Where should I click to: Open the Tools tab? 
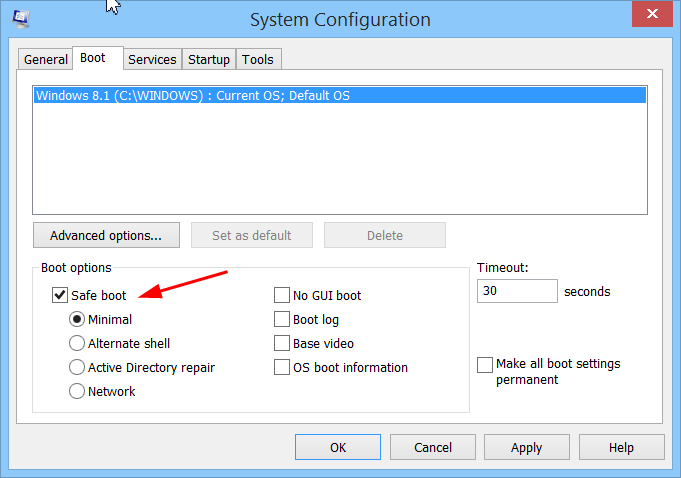[257, 59]
